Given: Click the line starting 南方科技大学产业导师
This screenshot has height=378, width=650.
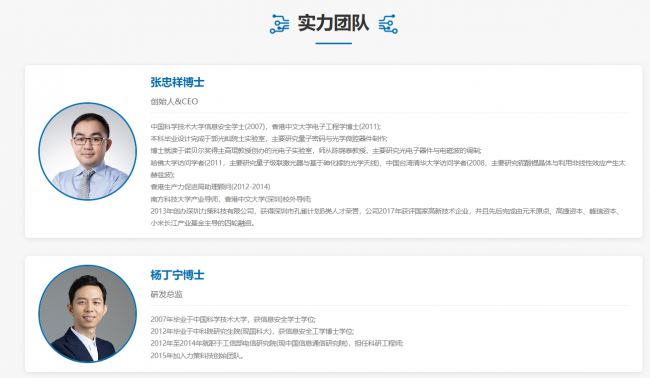Looking at the screenshot, I should tap(230, 199).
